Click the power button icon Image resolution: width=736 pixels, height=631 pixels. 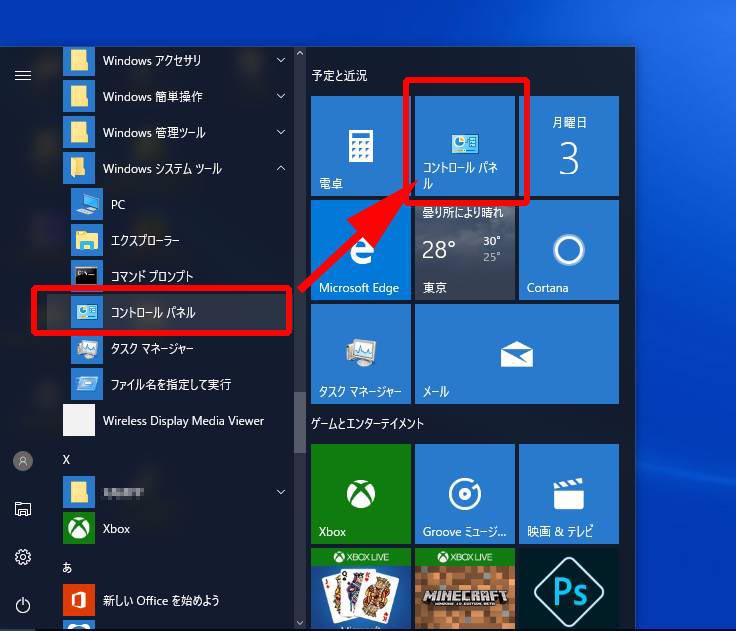(x=23, y=604)
